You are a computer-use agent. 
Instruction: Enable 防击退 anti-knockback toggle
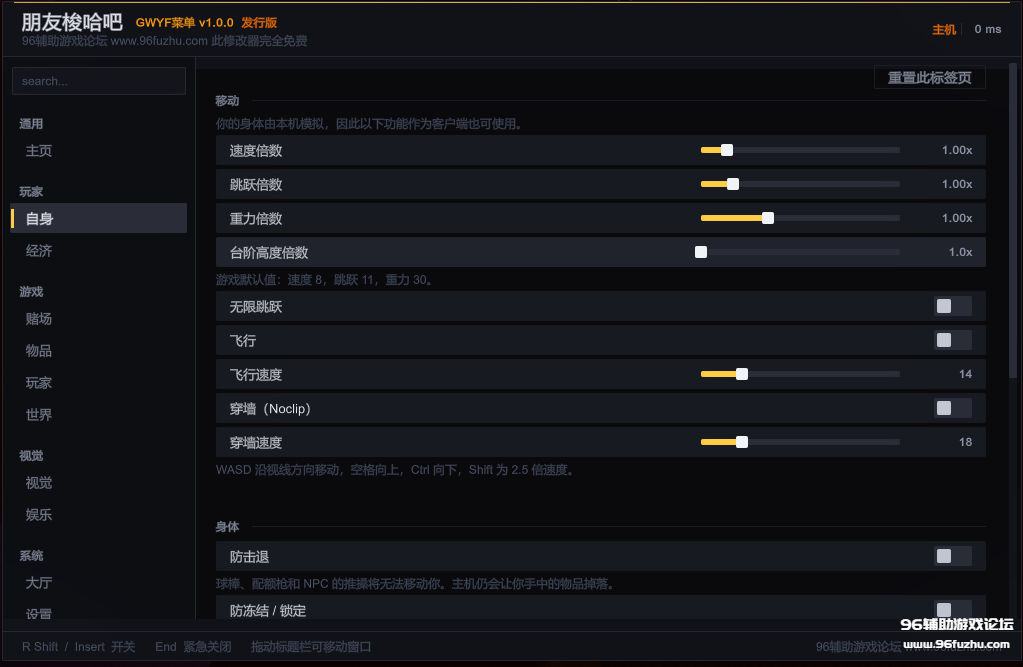tap(953, 556)
